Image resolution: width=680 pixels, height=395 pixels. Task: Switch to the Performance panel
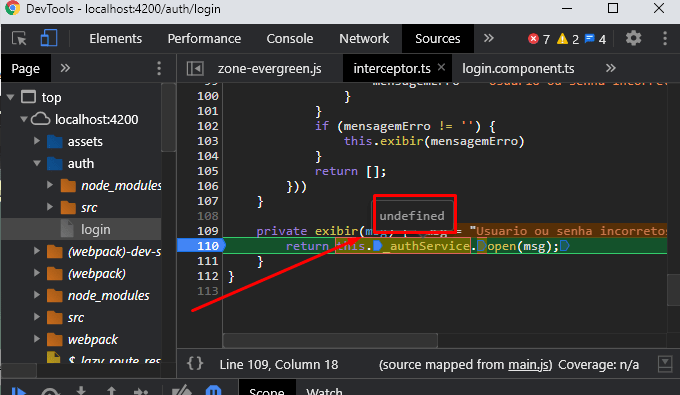tap(204, 39)
